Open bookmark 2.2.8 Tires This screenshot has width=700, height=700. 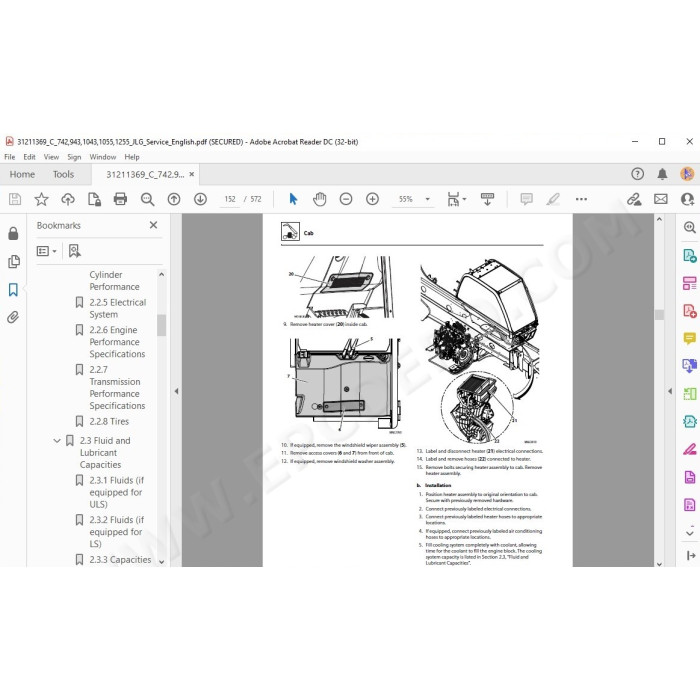click(x=109, y=421)
